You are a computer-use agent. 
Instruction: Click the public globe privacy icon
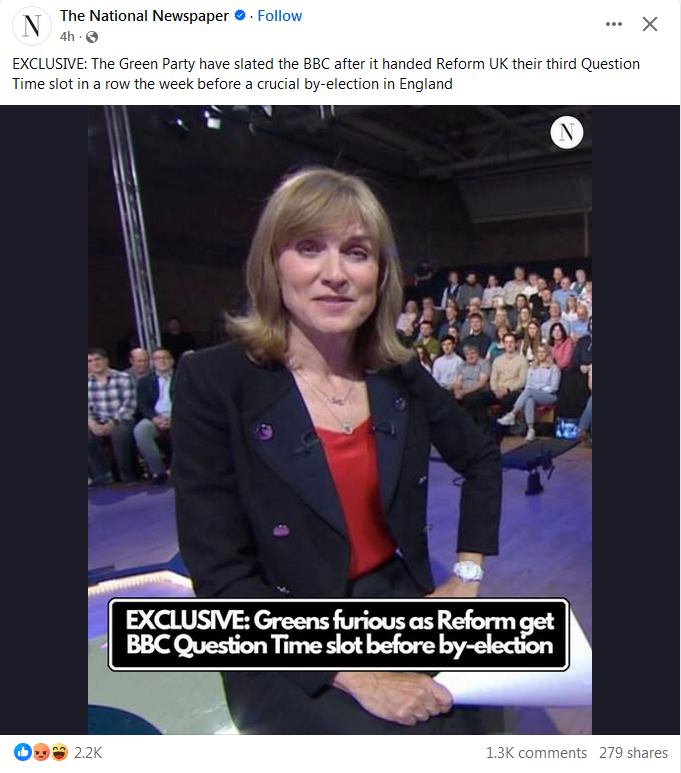click(x=92, y=37)
